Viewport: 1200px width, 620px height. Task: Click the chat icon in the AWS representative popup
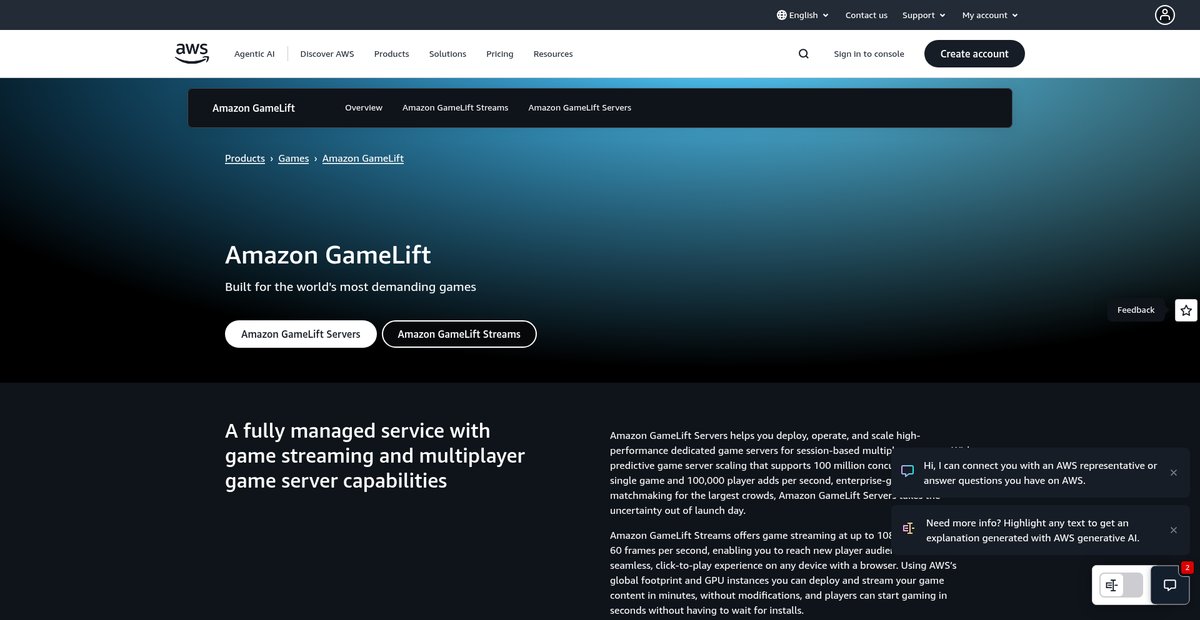pos(908,472)
